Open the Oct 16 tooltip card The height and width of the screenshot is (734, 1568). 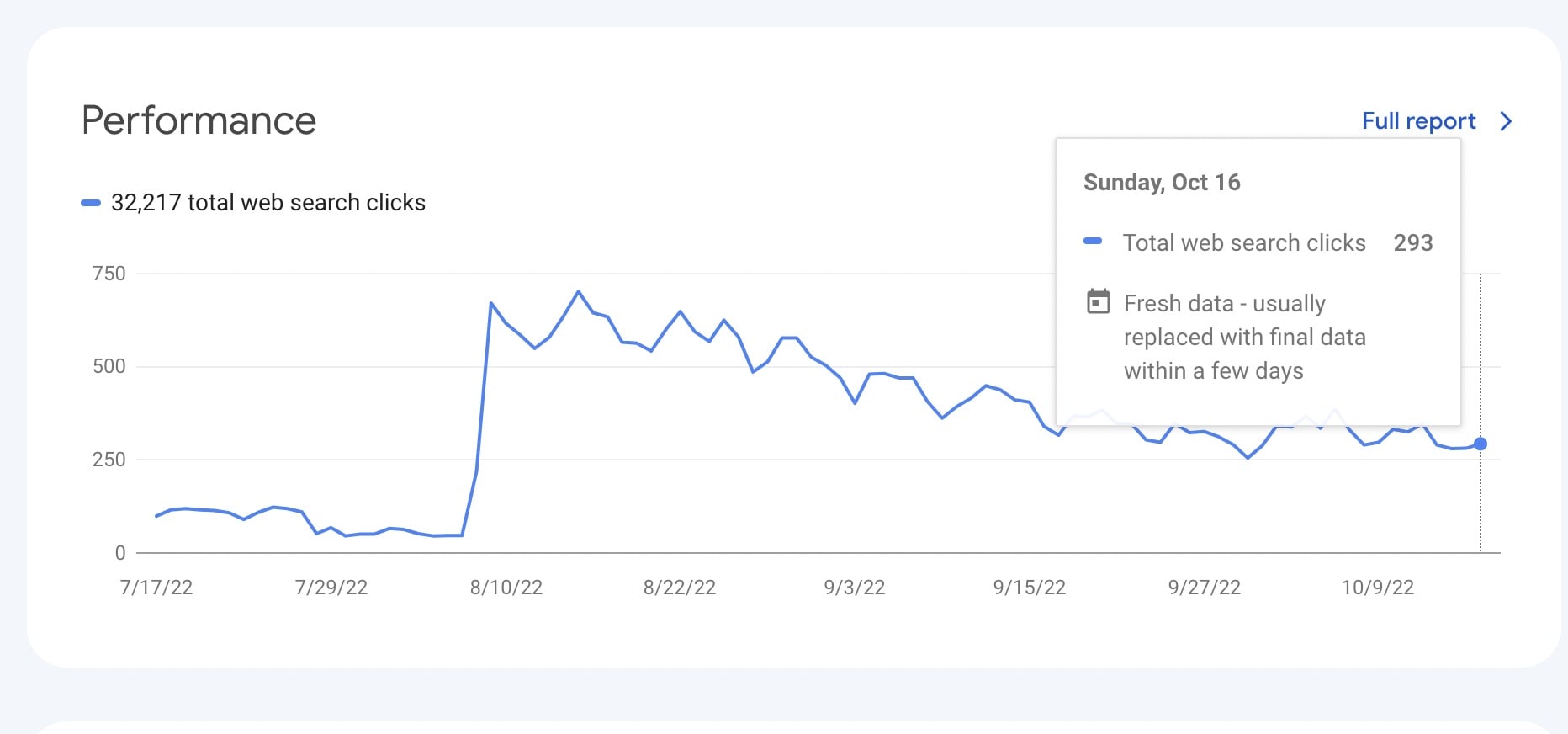1258,278
